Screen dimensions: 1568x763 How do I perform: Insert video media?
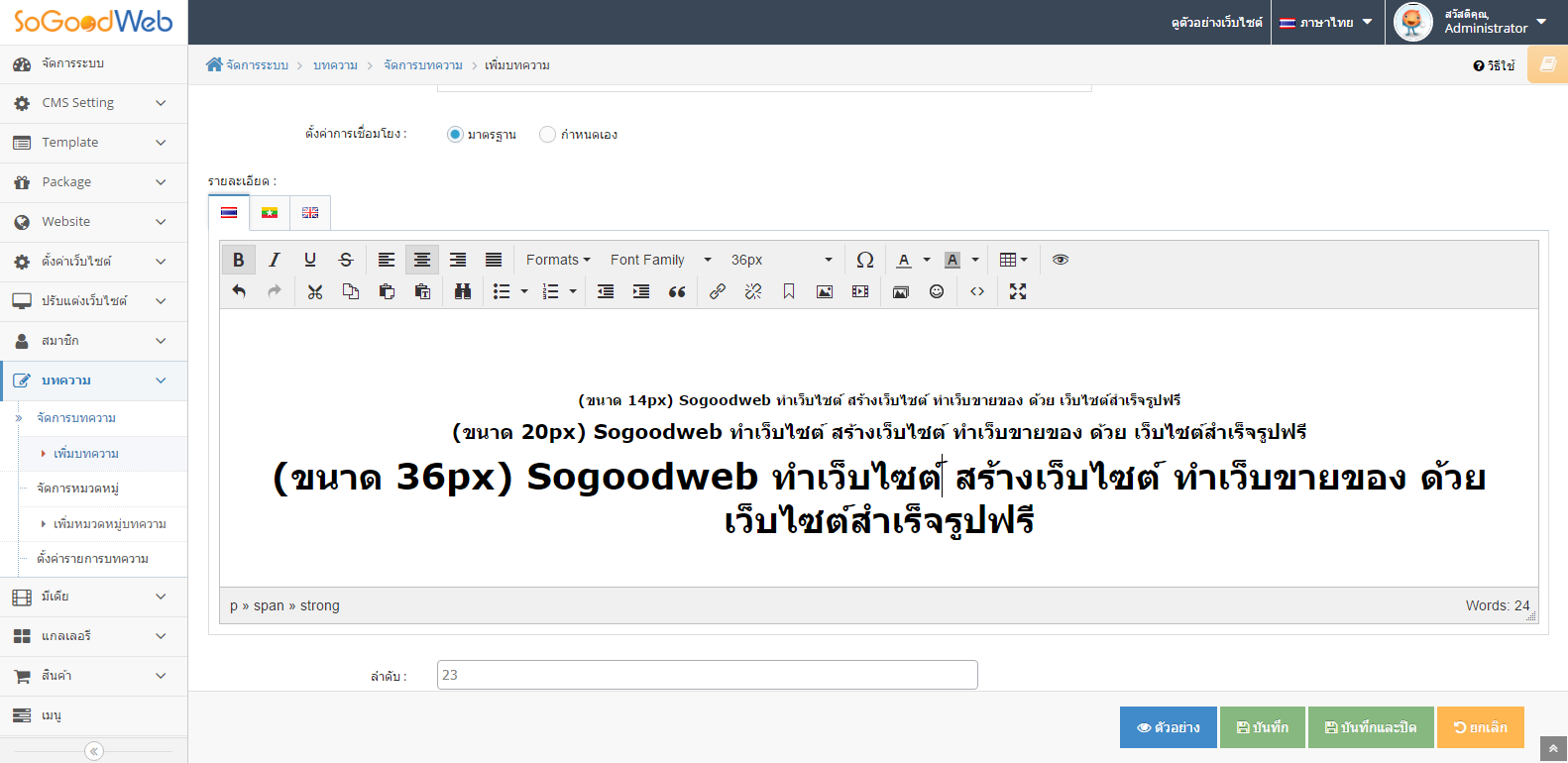[x=860, y=291]
